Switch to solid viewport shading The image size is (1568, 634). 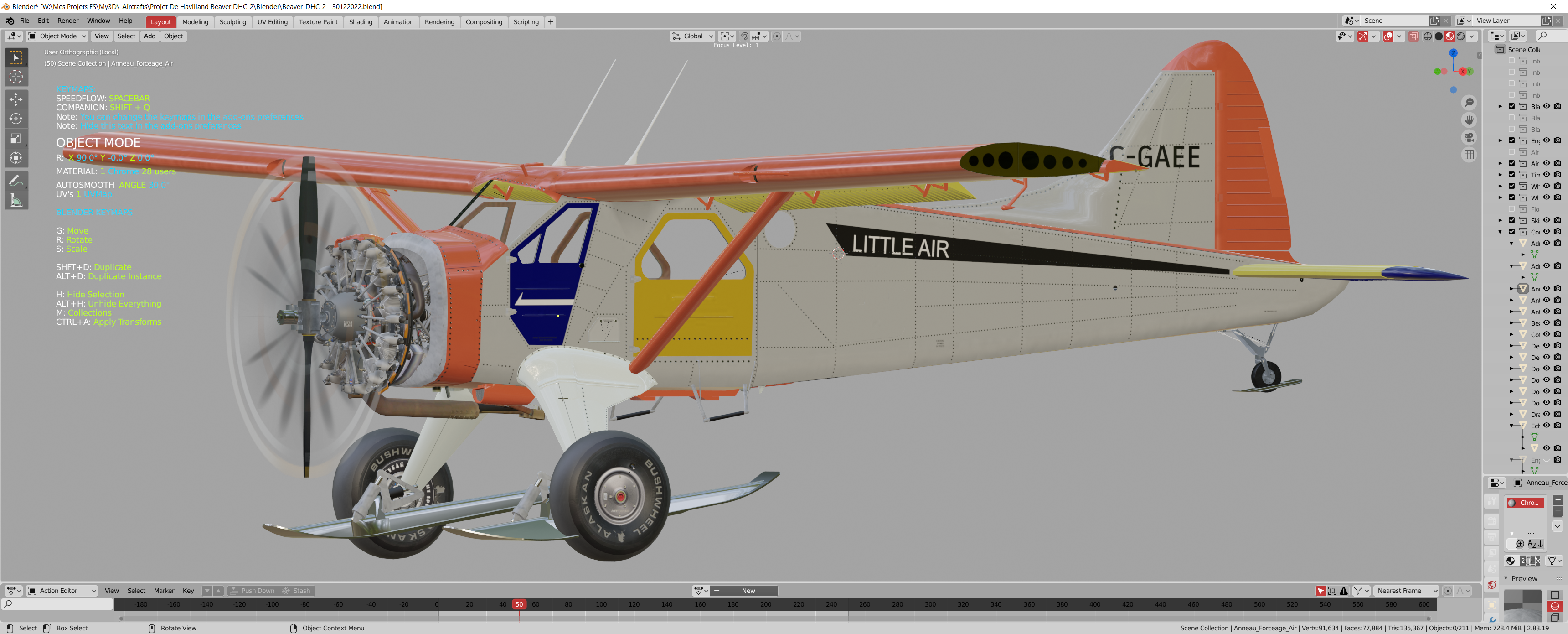point(1439,36)
